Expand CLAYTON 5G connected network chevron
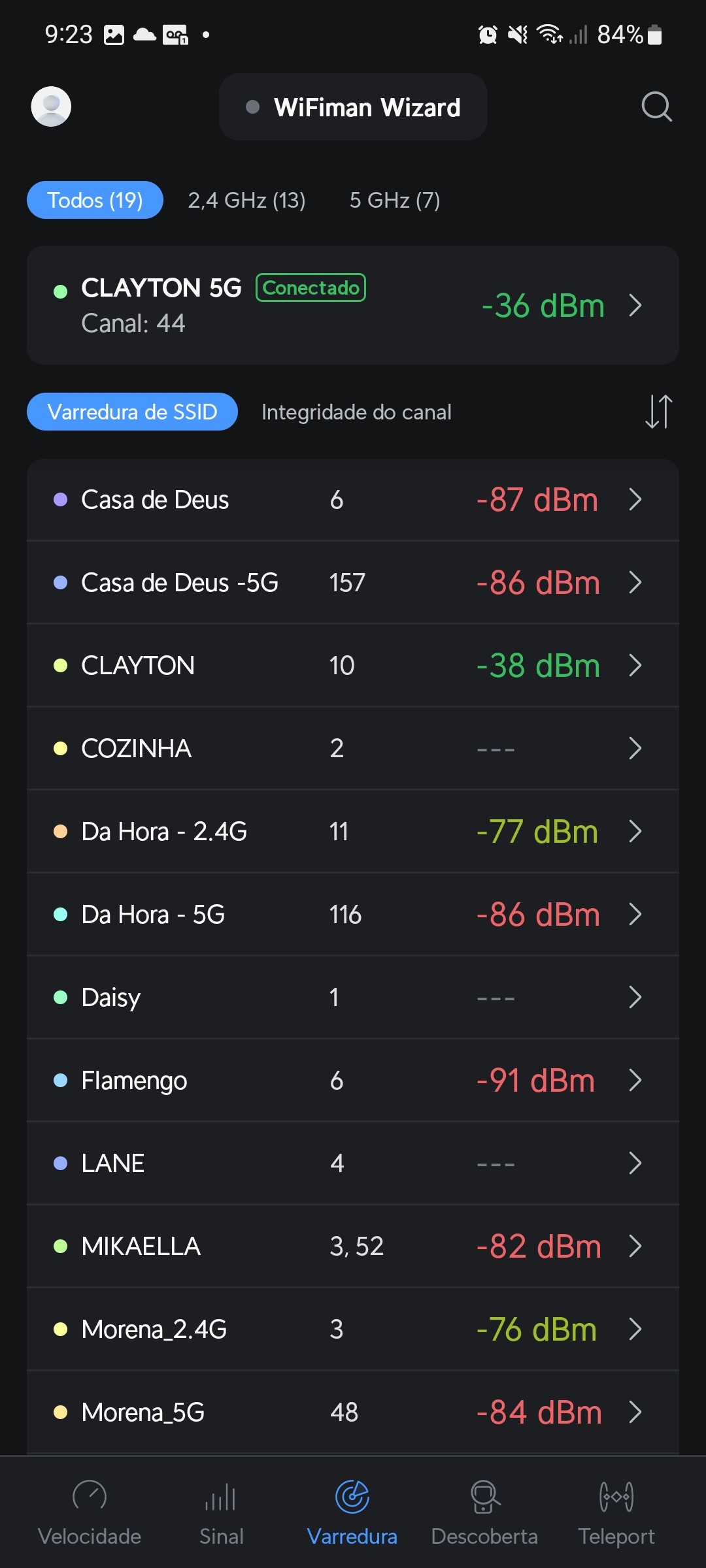Viewport: 706px width, 1568px height. click(x=635, y=305)
